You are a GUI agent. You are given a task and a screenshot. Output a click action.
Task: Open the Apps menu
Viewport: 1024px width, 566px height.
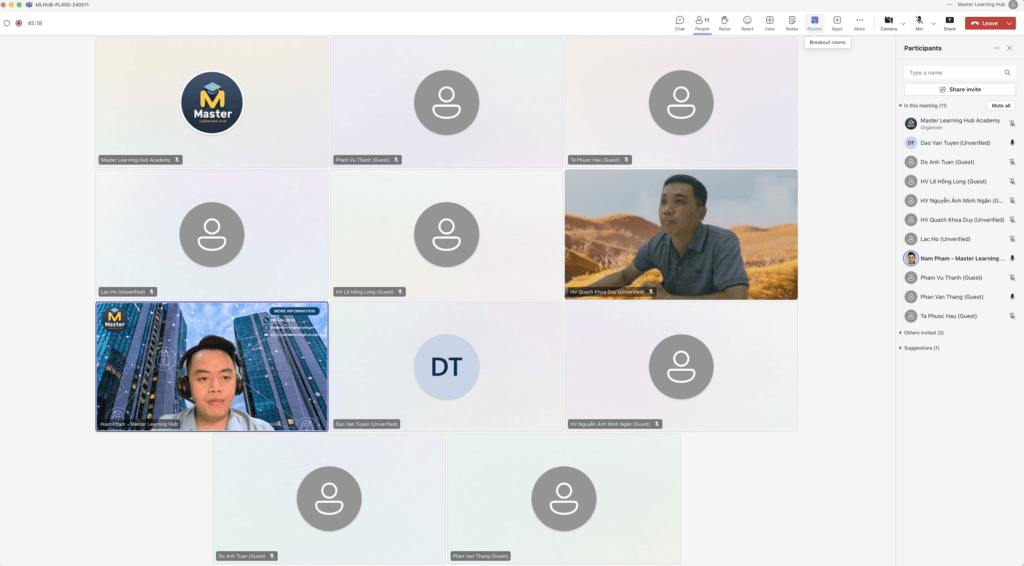(x=837, y=23)
